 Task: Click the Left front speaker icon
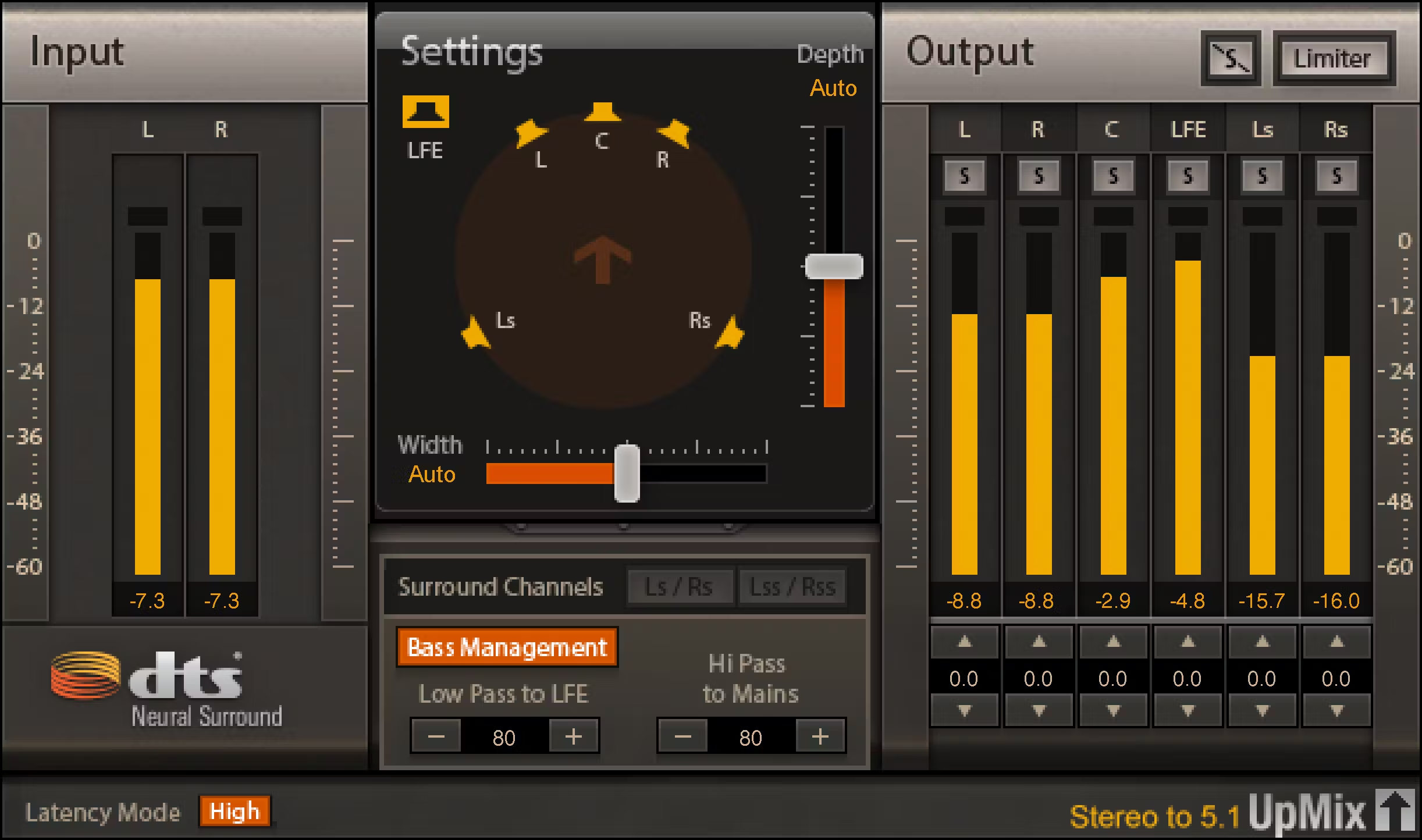pyautogui.click(x=529, y=133)
